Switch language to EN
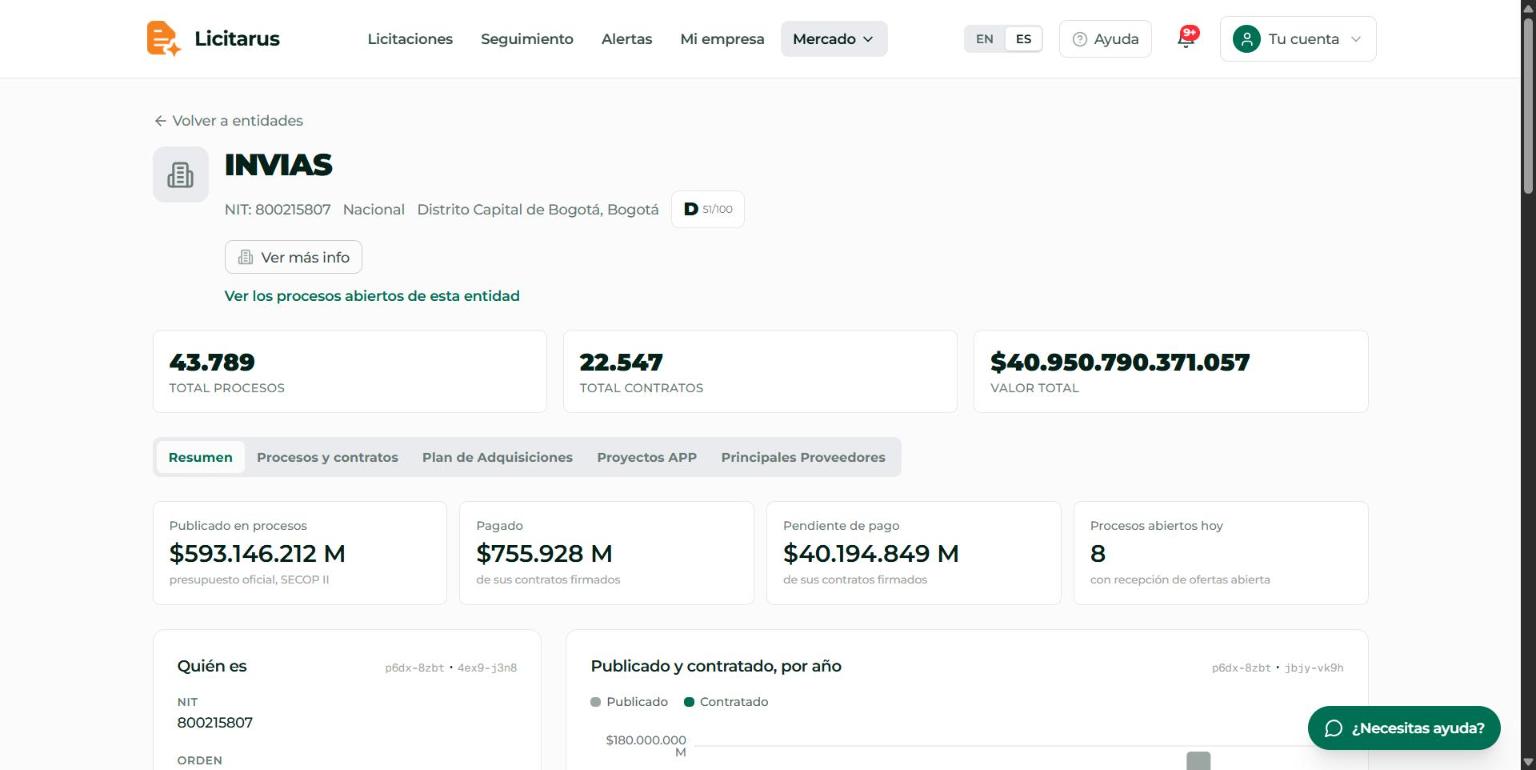Screen dimensions: 1536x770 point(985,39)
